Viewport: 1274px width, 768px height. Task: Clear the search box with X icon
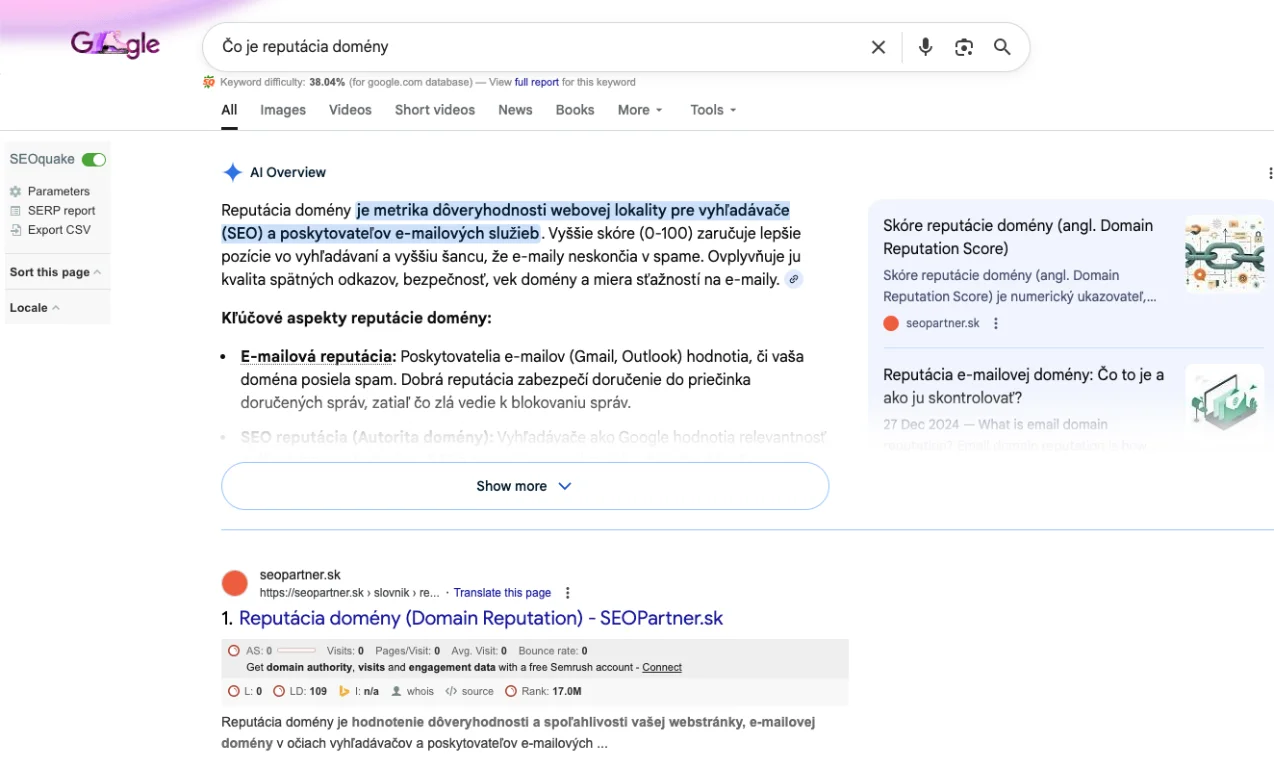pos(878,47)
